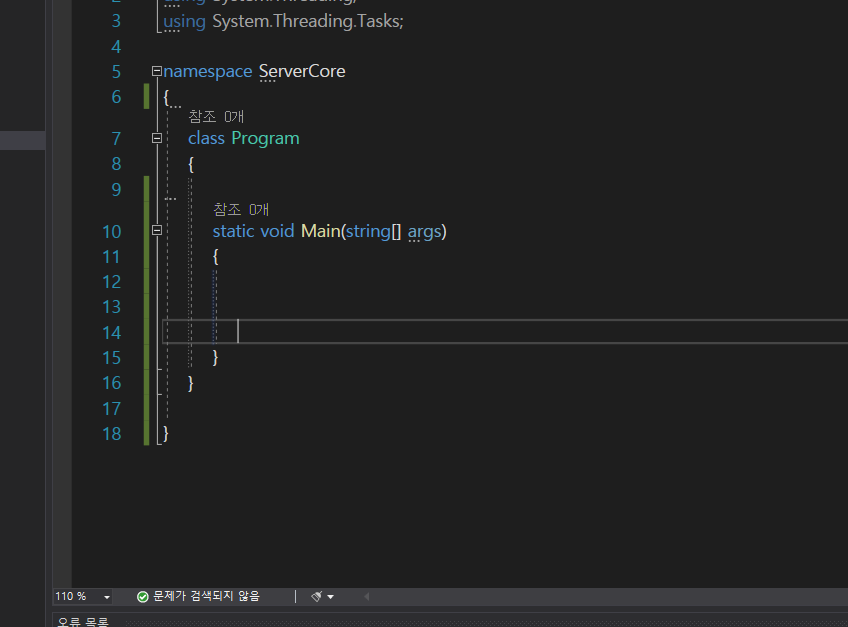Place cursor on empty line 14
The width and height of the screenshot is (848, 627).
coord(505,332)
